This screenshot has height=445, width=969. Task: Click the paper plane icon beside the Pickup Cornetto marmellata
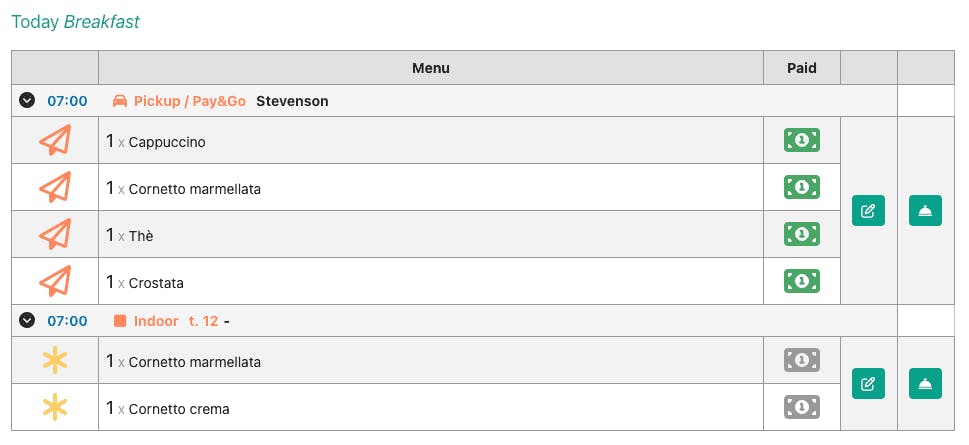(55, 188)
